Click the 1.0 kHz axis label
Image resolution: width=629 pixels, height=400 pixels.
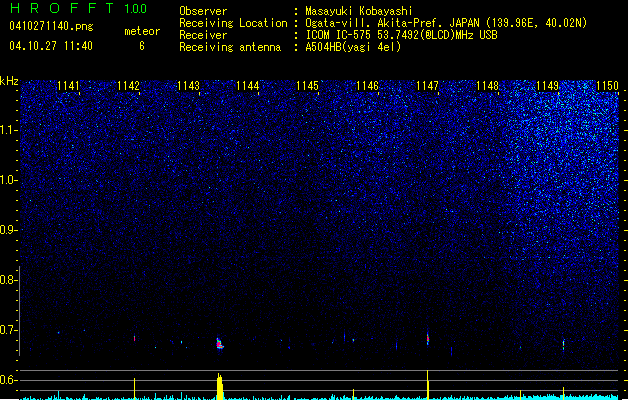8,180
